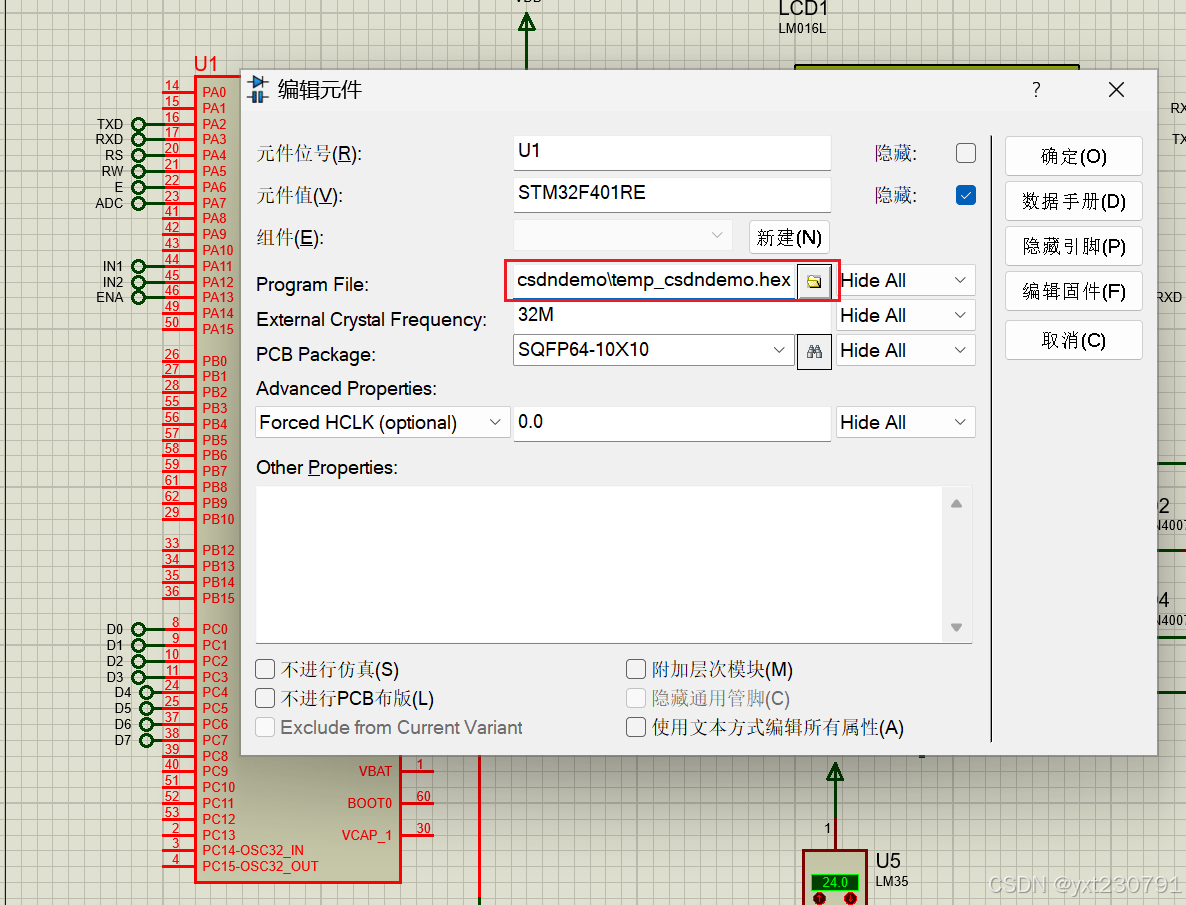The image size is (1186, 905).
Task: Click the LM35 temperature display 24.0
Action: point(834,882)
